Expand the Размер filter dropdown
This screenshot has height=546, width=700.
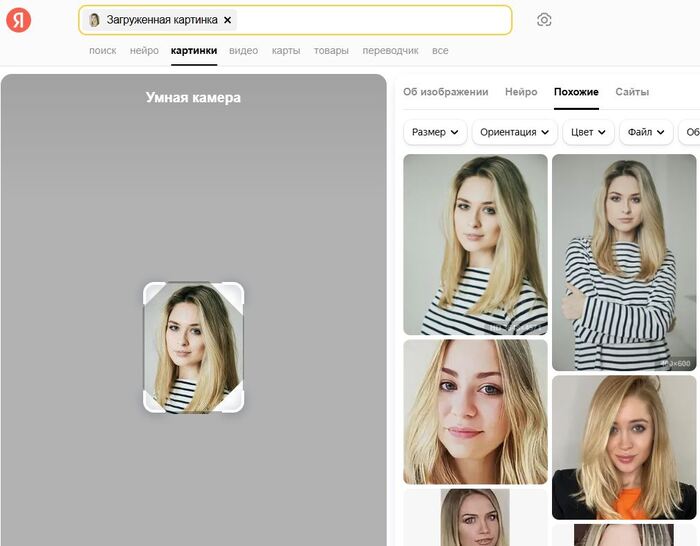coord(435,132)
